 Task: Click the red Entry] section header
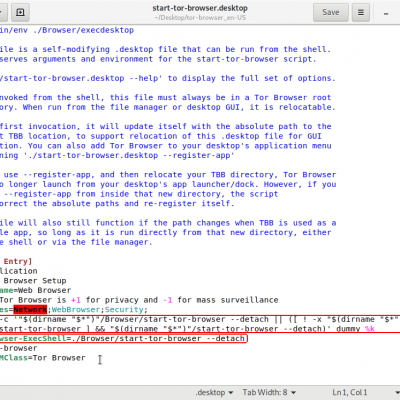tap(18, 261)
